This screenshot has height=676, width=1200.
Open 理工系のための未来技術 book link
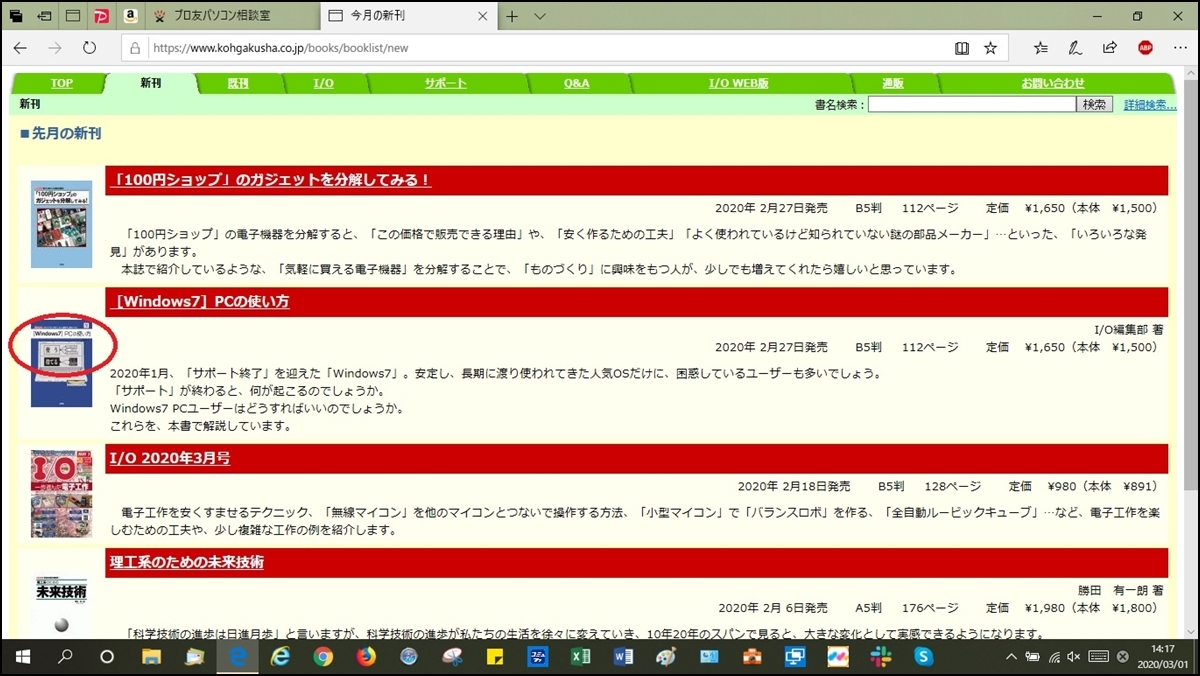(x=186, y=562)
